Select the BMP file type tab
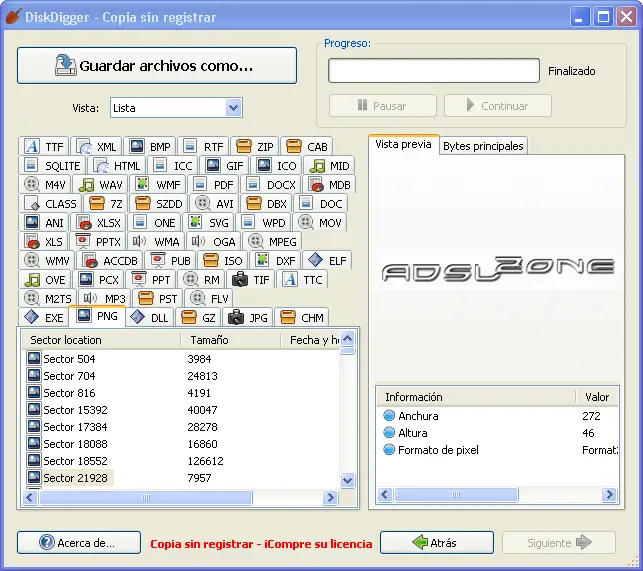Image resolution: width=643 pixels, height=571 pixels. (150, 146)
